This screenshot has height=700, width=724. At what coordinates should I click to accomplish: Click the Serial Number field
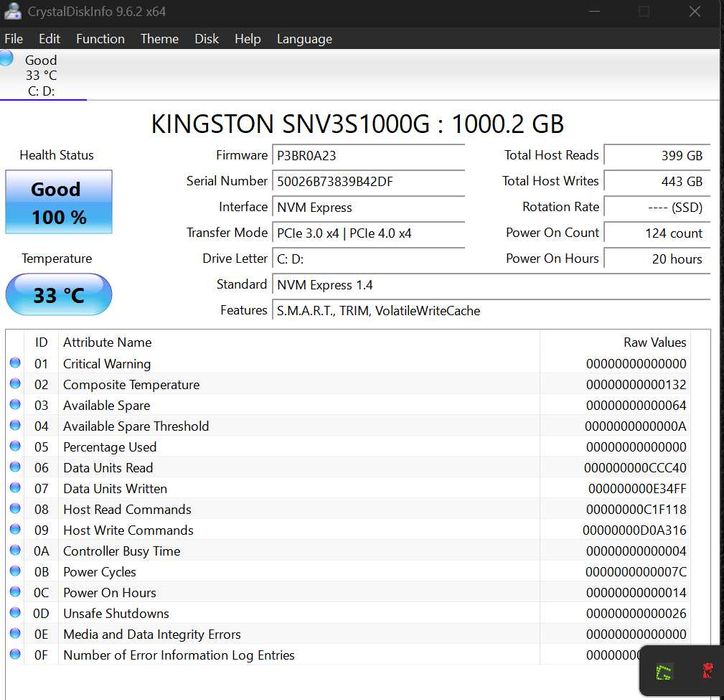point(369,181)
